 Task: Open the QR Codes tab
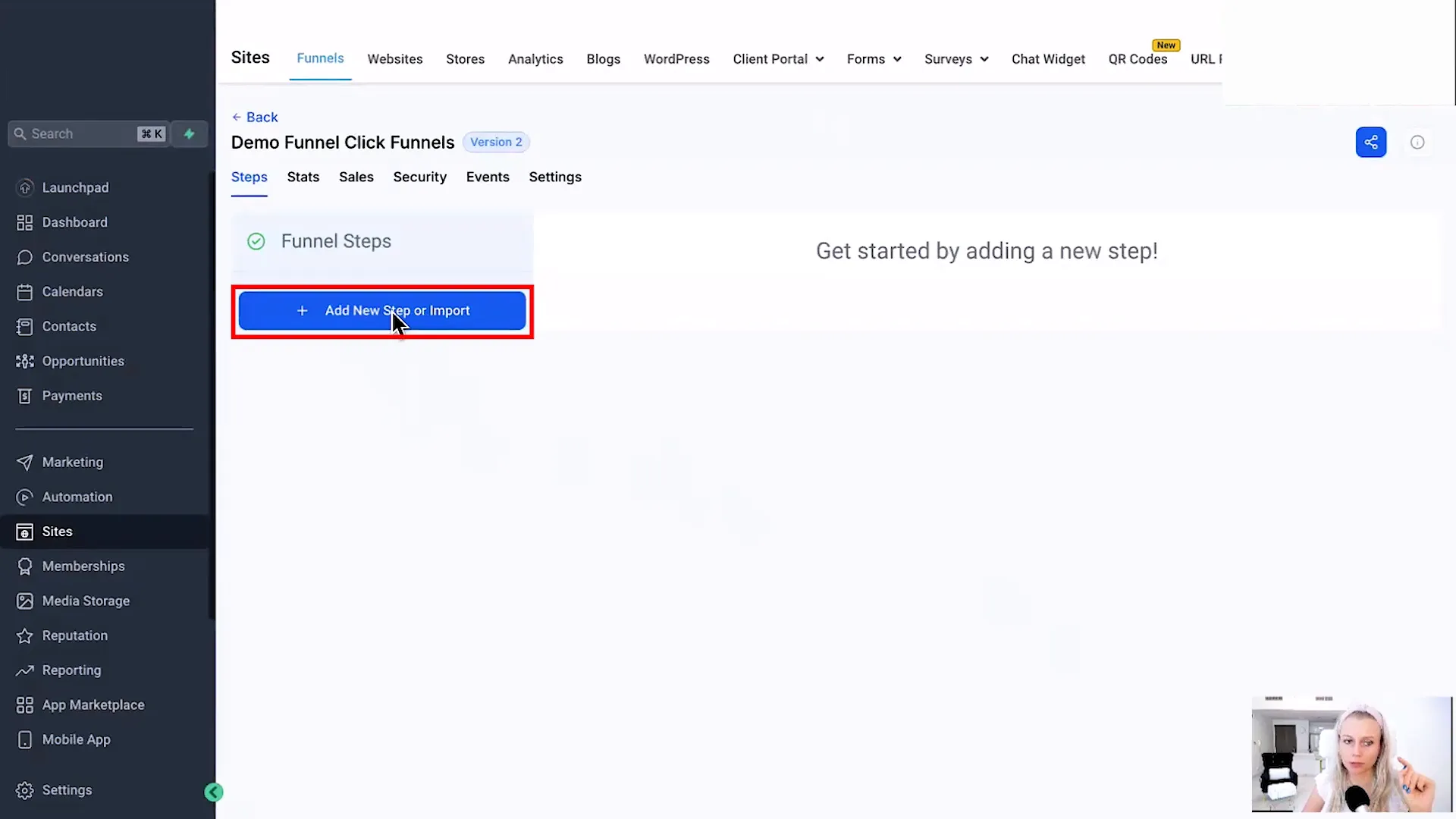(1137, 59)
